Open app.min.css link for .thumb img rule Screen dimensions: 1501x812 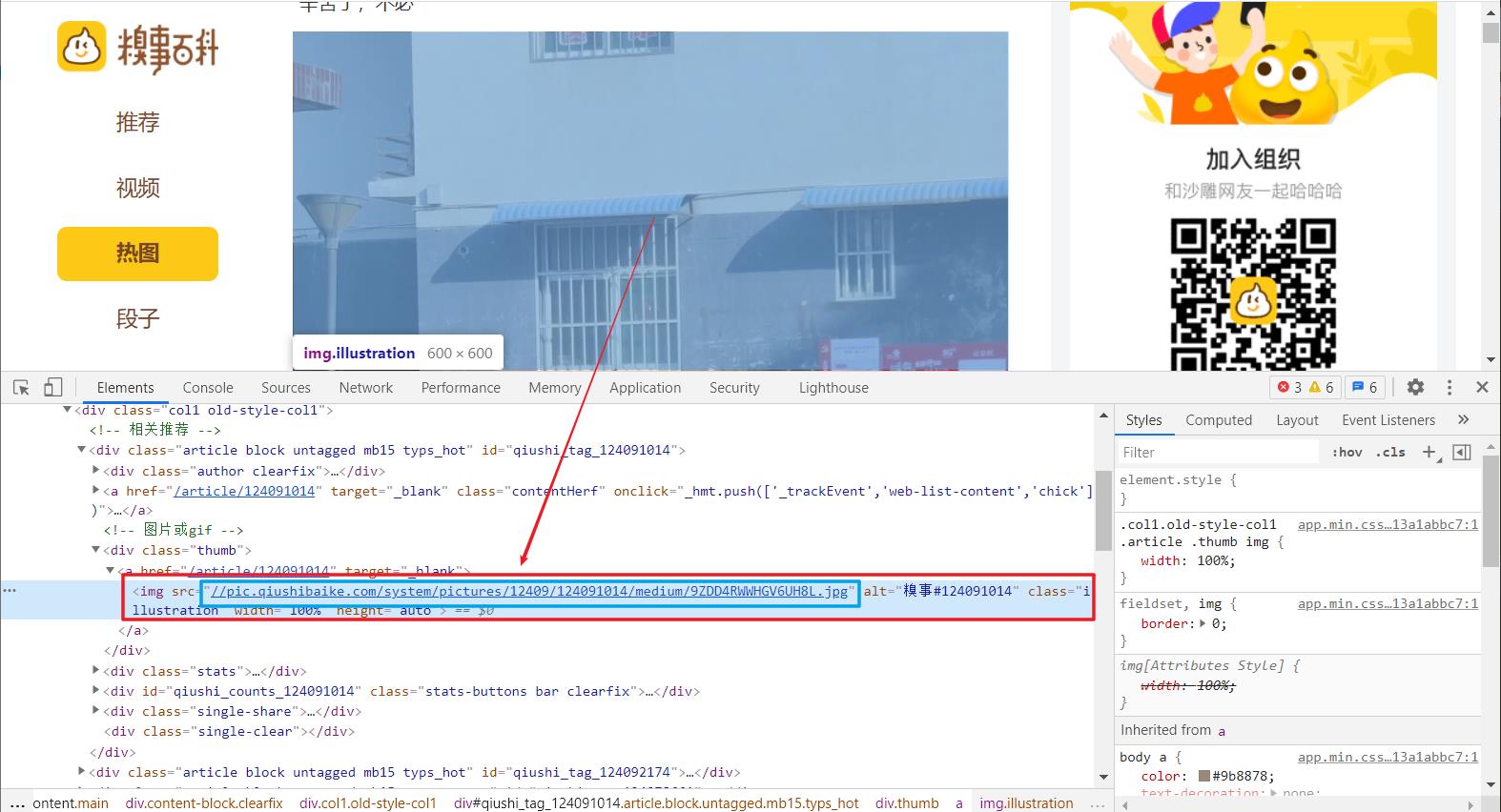pos(1388,524)
